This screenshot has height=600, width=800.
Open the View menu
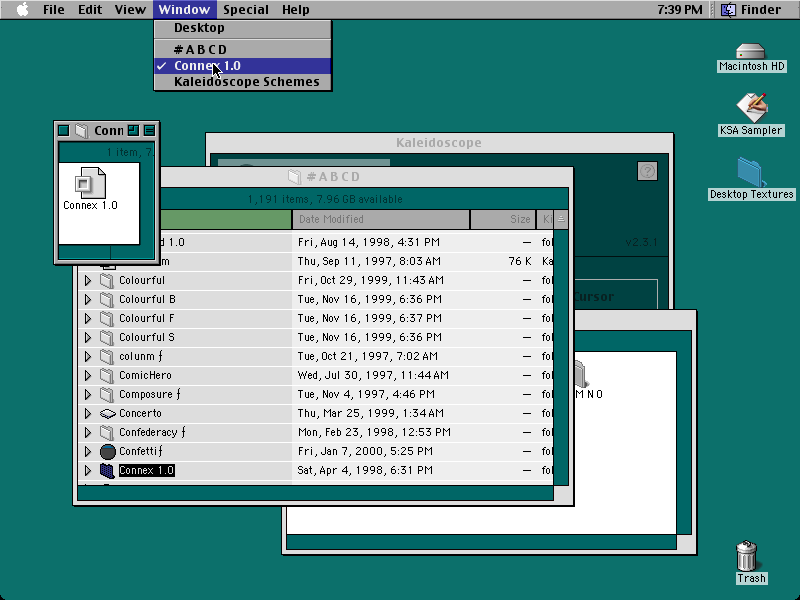pyautogui.click(x=130, y=9)
